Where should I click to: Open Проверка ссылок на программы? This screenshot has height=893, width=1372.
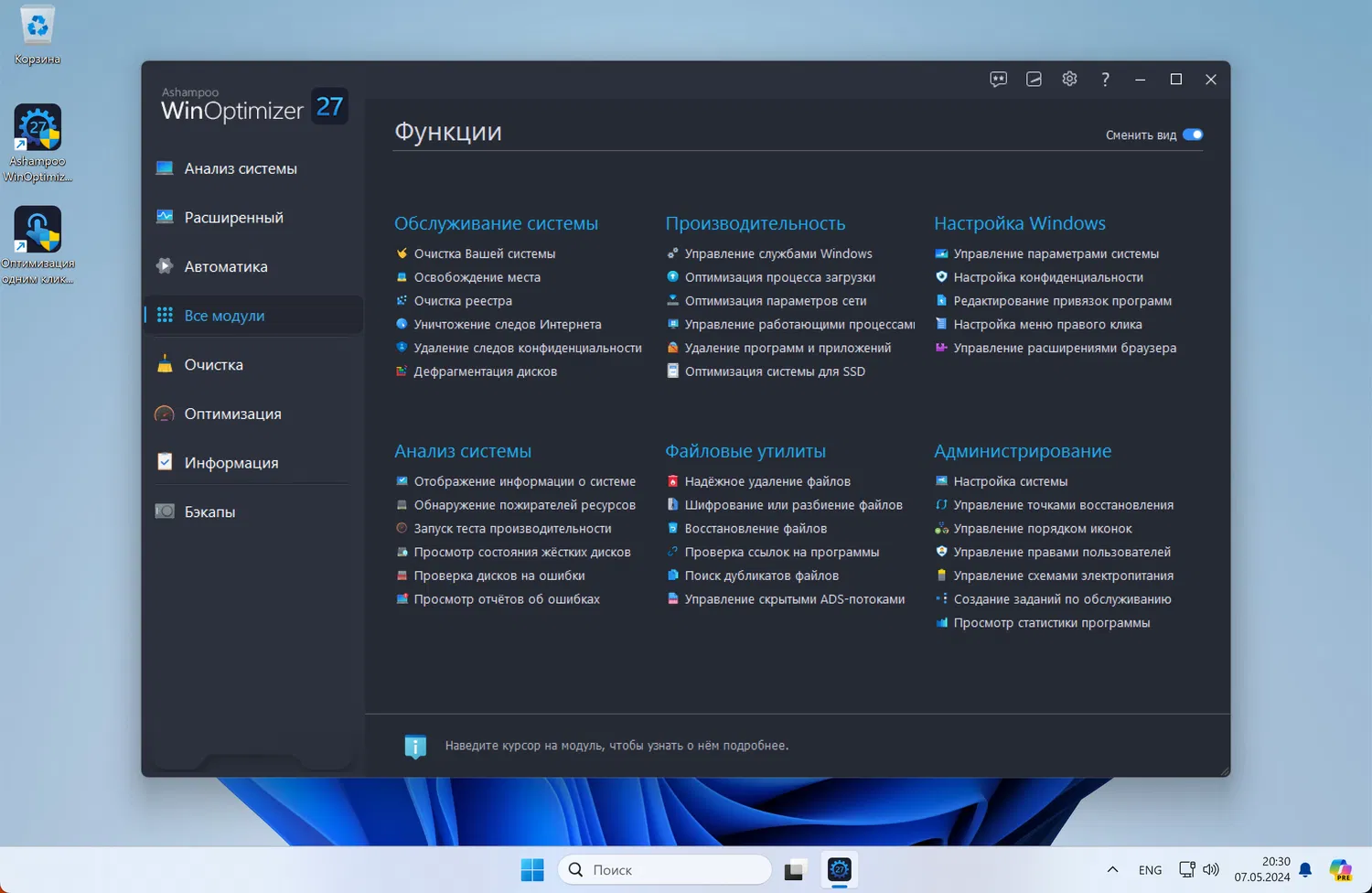[x=782, y=552]
